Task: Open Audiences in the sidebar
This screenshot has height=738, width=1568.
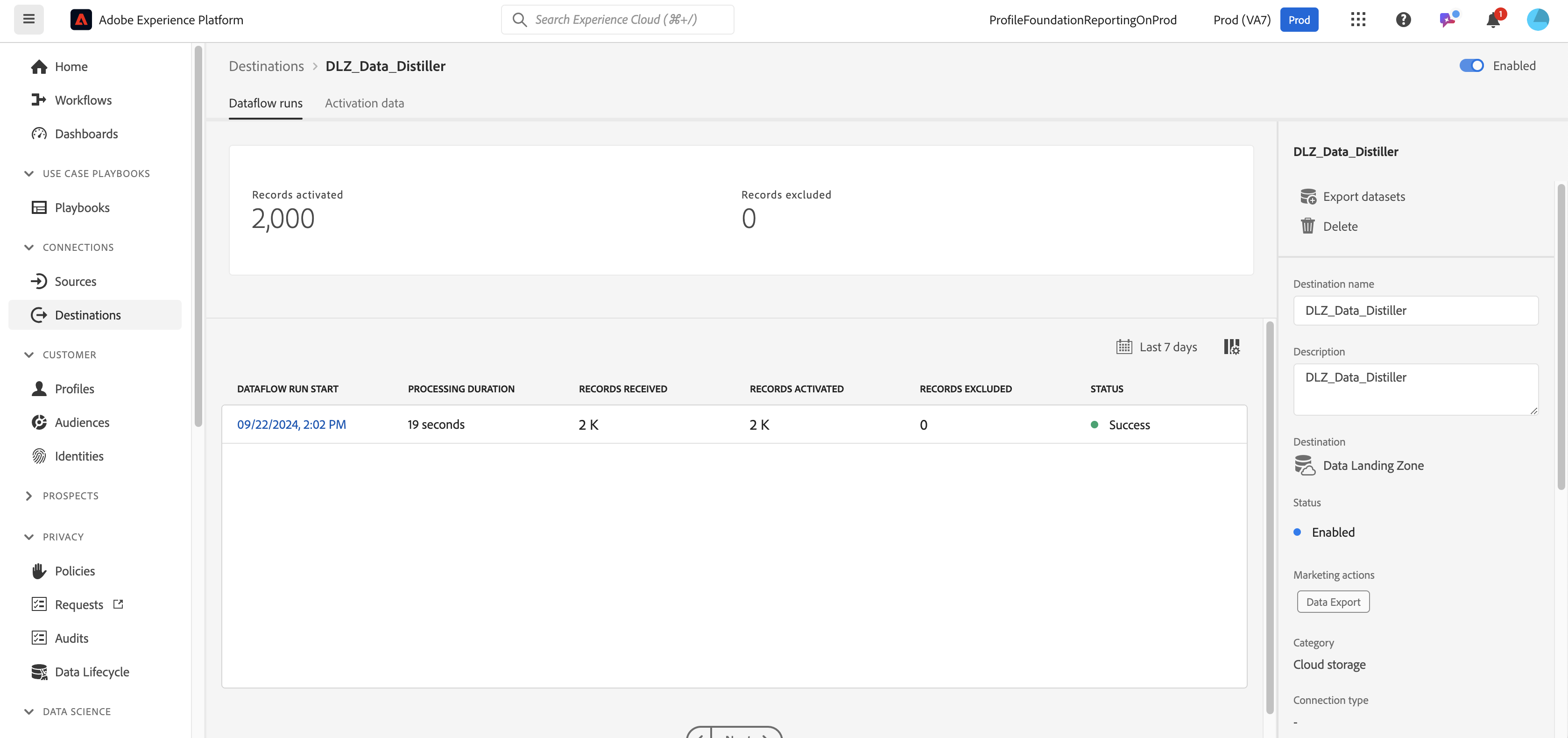Action: pos(82,422)
